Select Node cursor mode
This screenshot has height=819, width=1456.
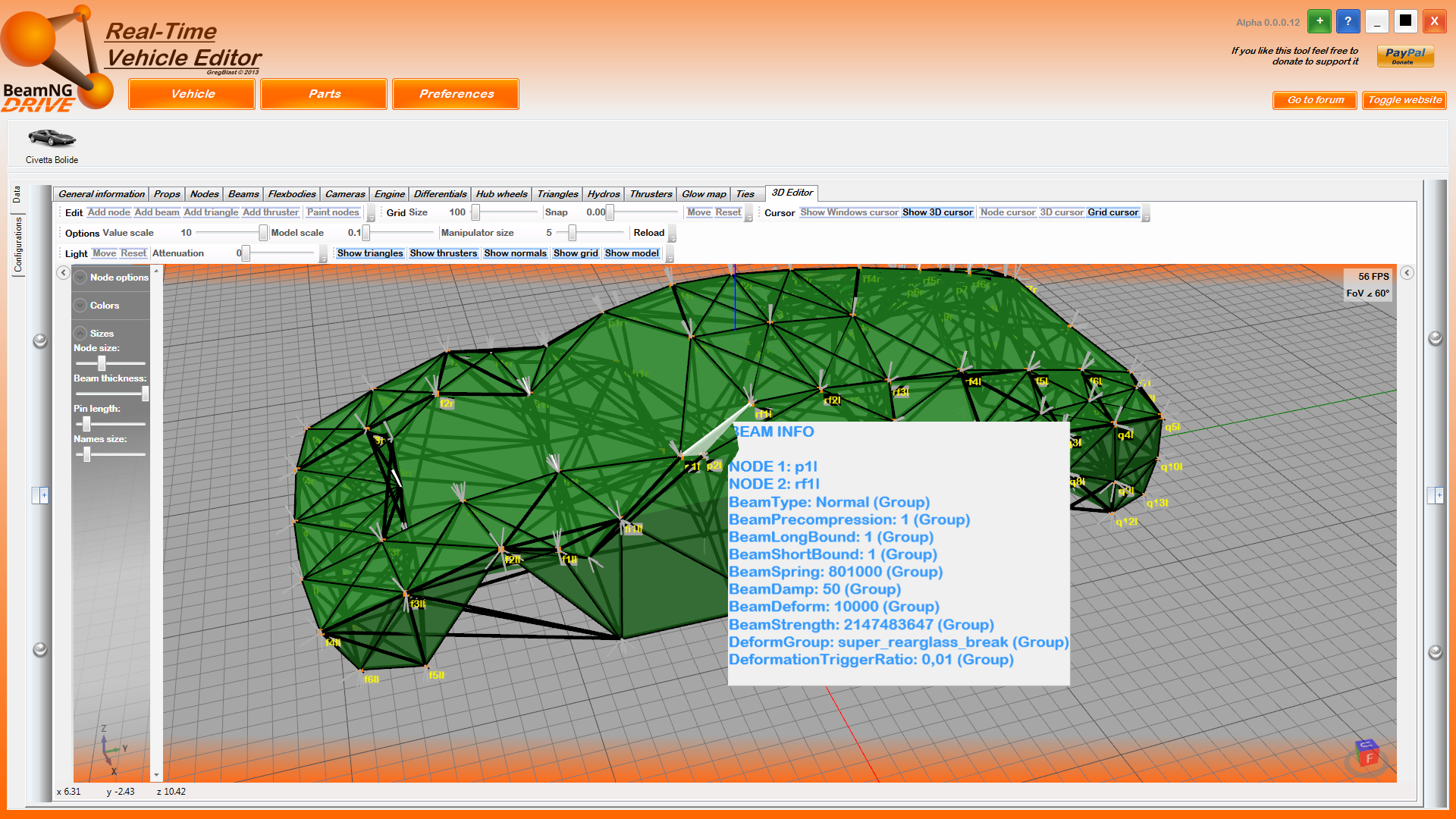coord(1007,212)
